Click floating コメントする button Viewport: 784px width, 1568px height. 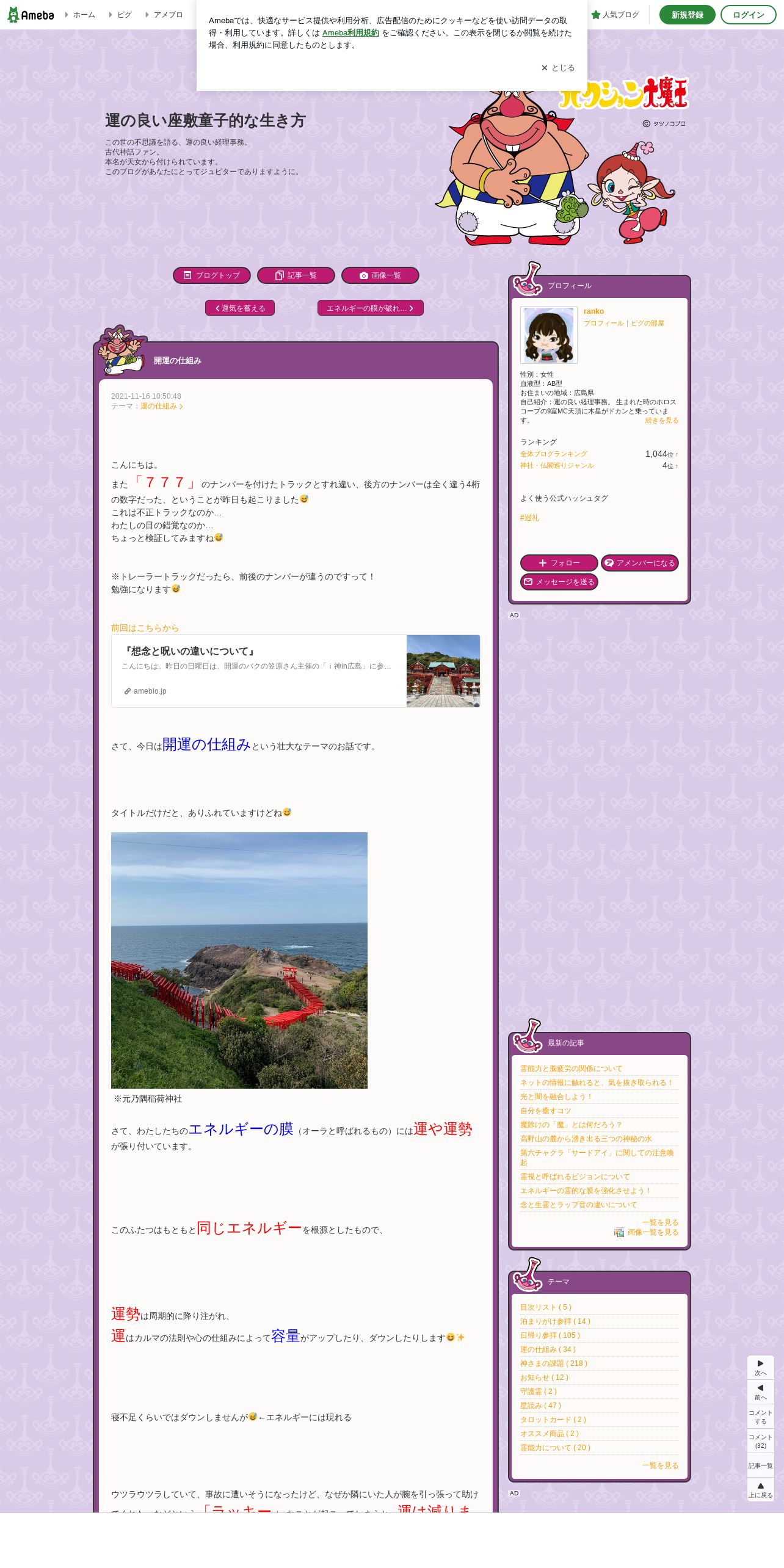point(760,1417)
